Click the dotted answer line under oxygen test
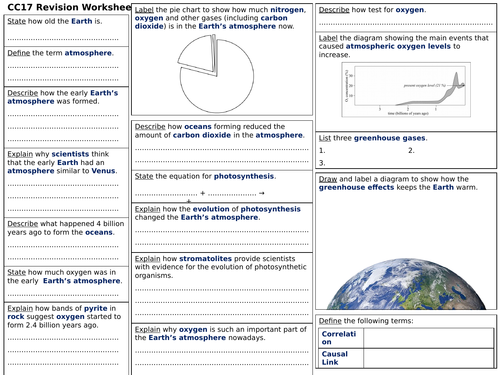 tap(406, 24)
